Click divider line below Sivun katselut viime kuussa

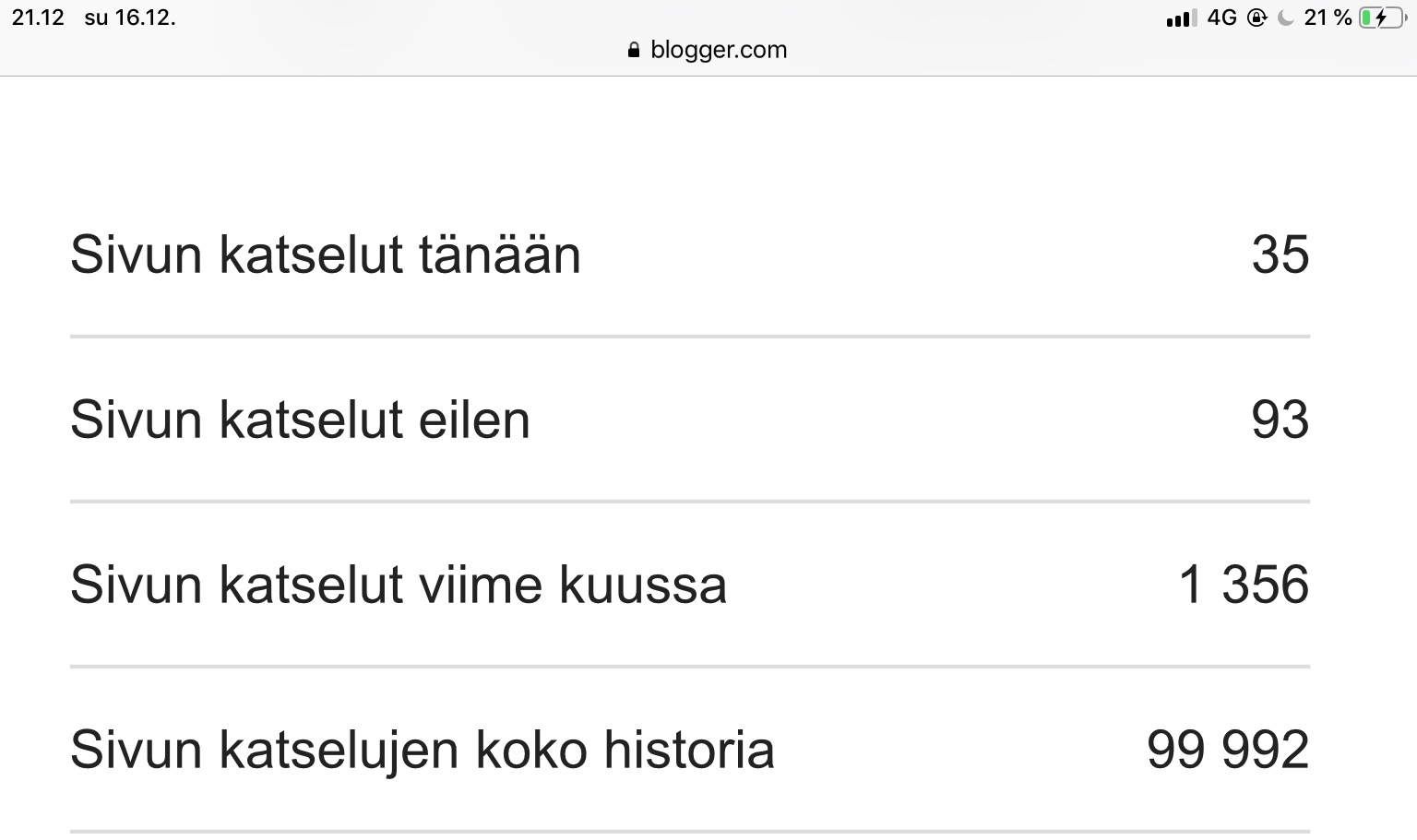click(x=690, y=667)
